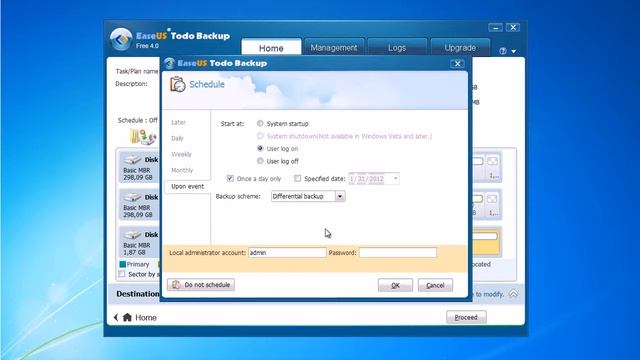Switch to the Monthly schedule tab
The height and width of the screenshot is (360, 640).
(x=182, y=170)
